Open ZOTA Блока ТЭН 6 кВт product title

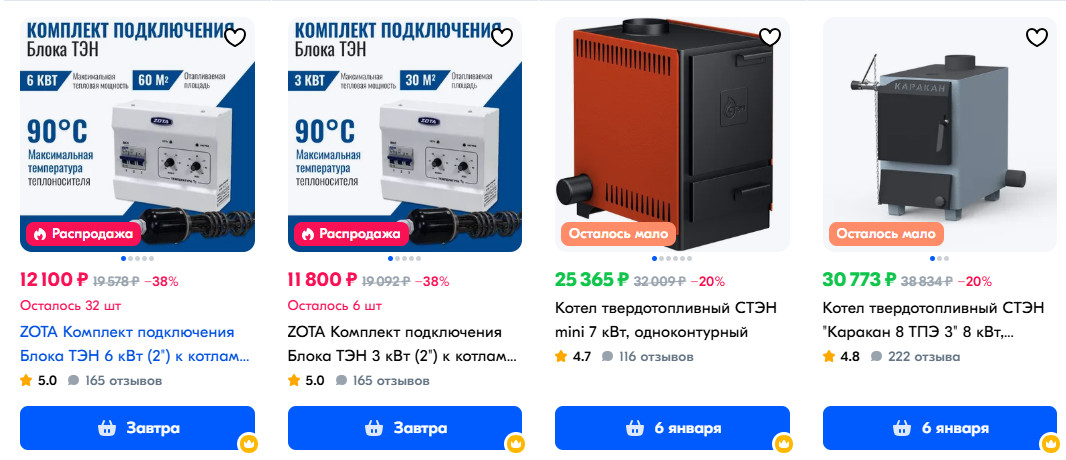tap(135, 344)
